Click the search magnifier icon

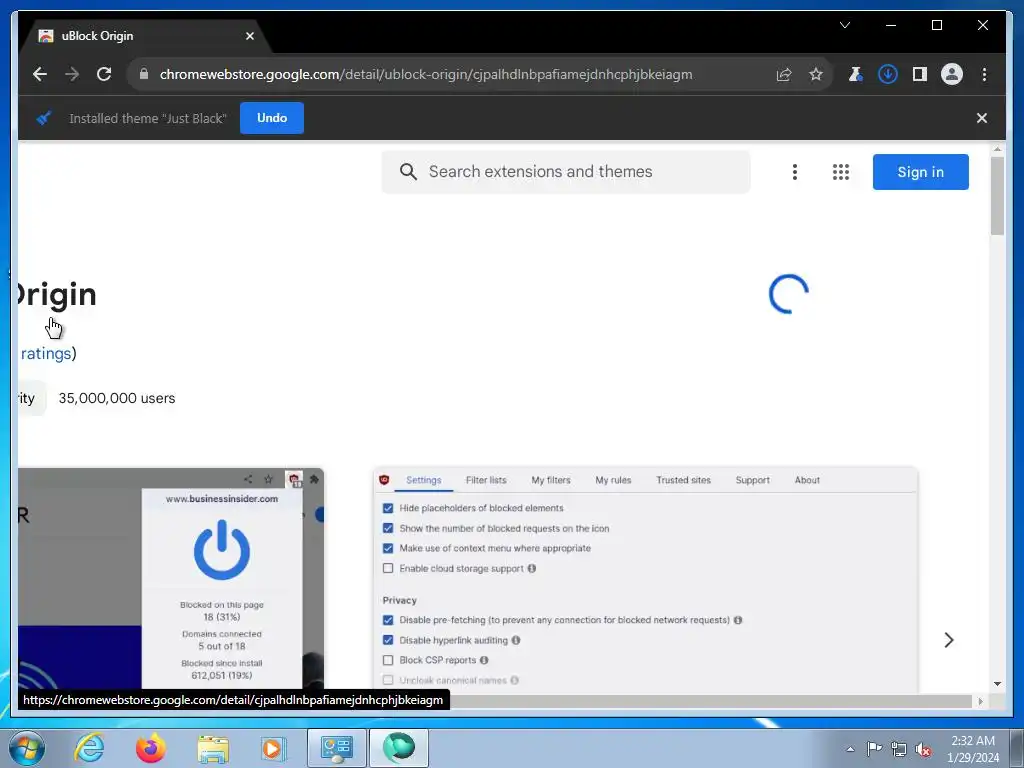click(408, 172)
